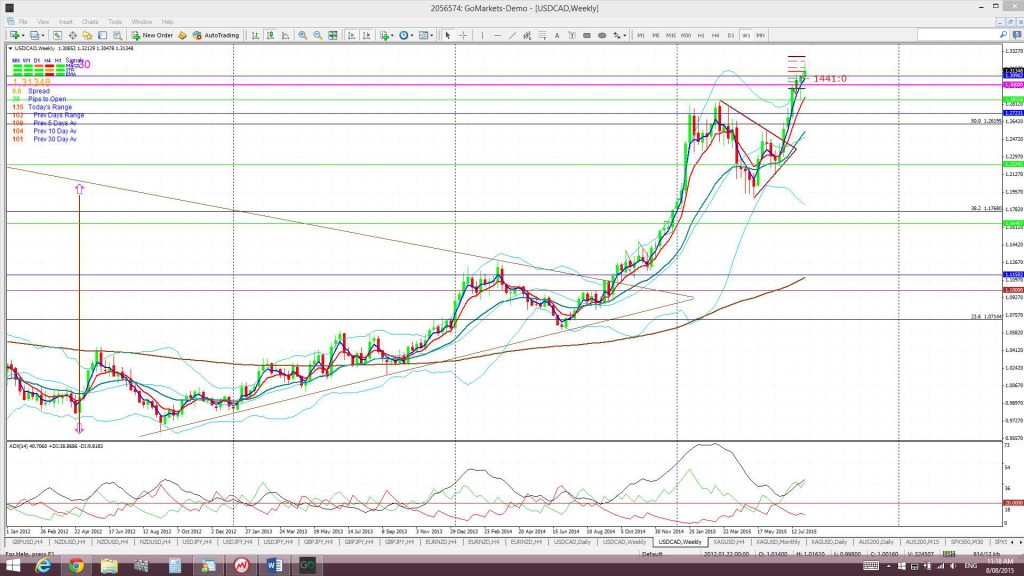Switch to D1 timeframe
The width and height of the screenshot is (1024, 576).
[x=731, y=35]
